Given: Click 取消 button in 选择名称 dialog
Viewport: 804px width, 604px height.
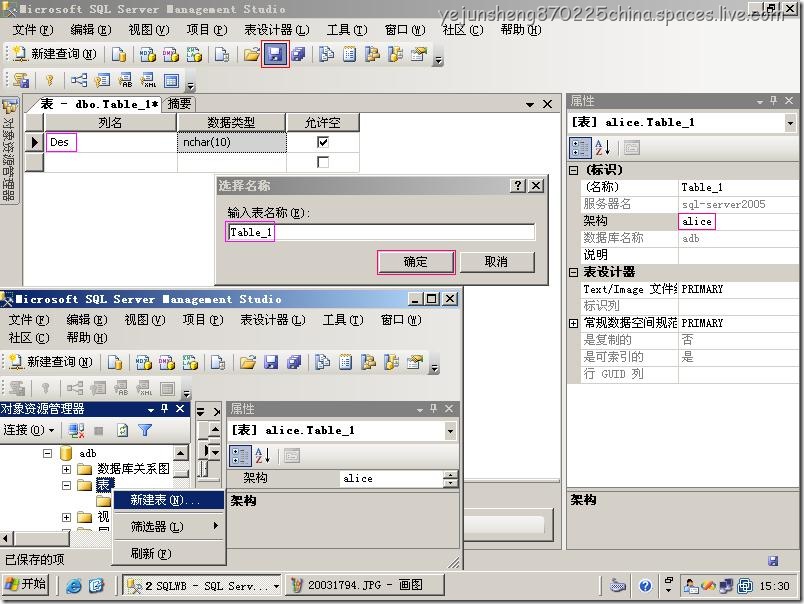Looking at the screenshot, I should point(496,262).
